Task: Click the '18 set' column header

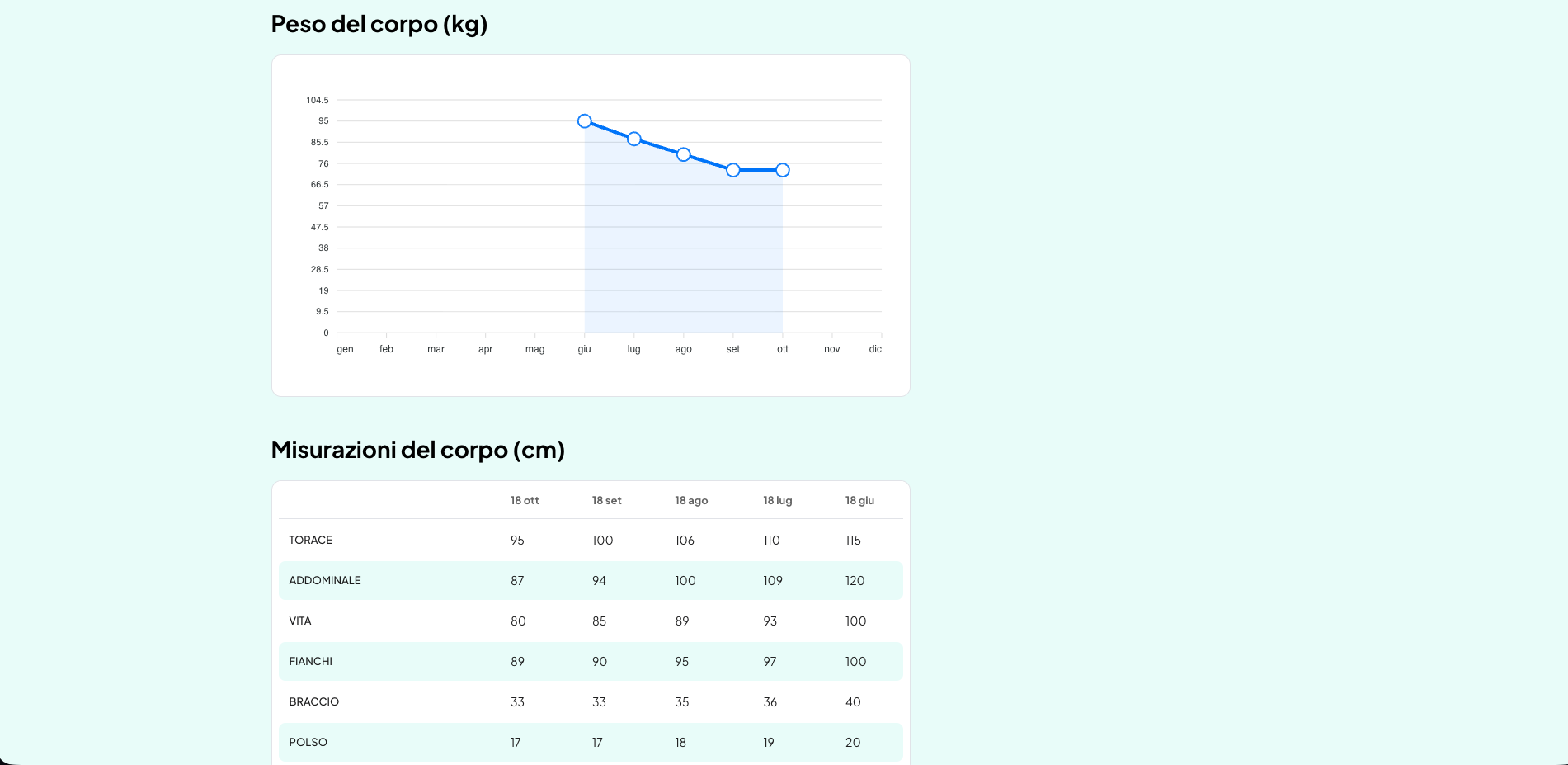Action: pos(606,501)
